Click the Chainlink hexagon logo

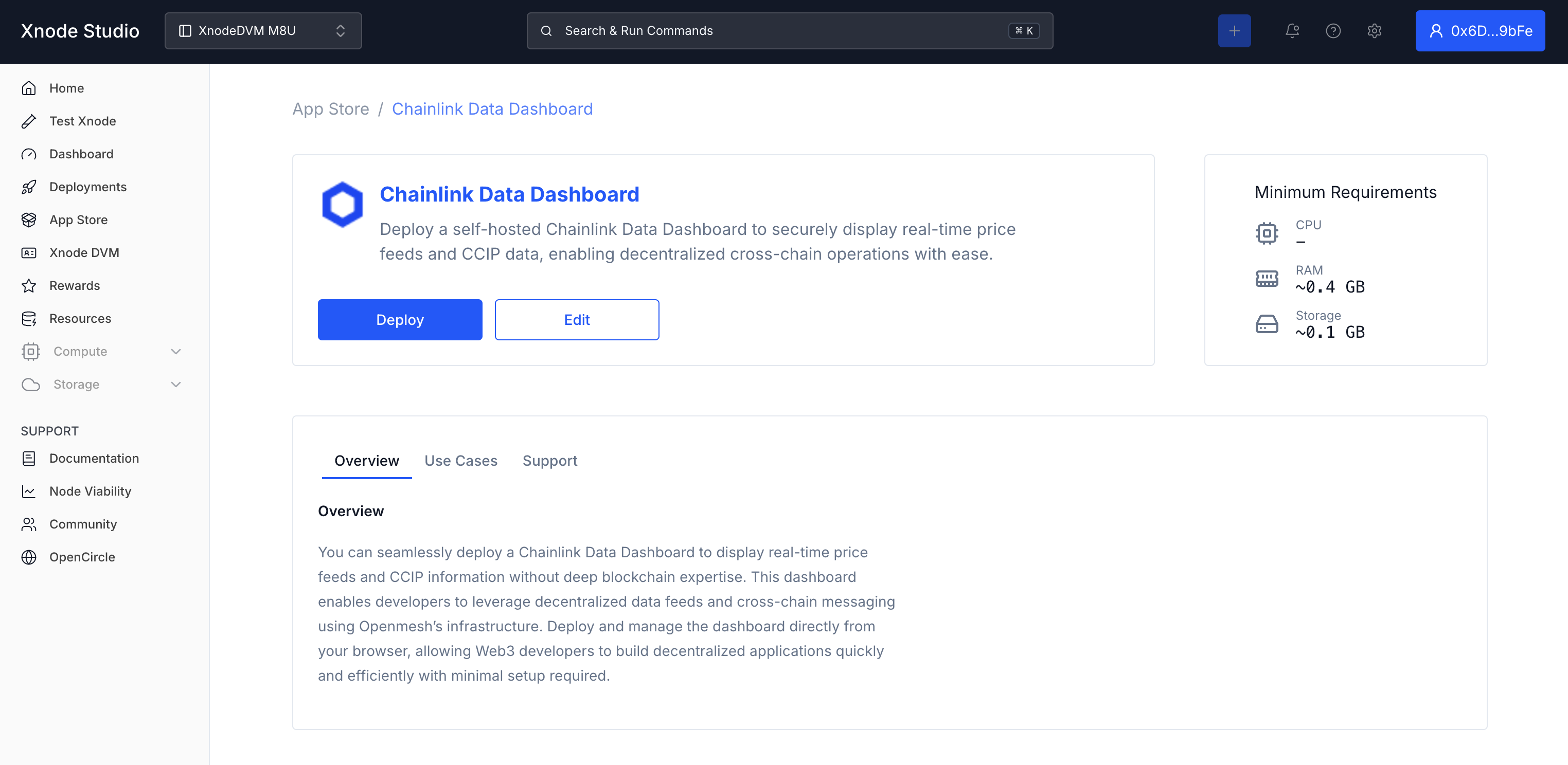[342, 204]
